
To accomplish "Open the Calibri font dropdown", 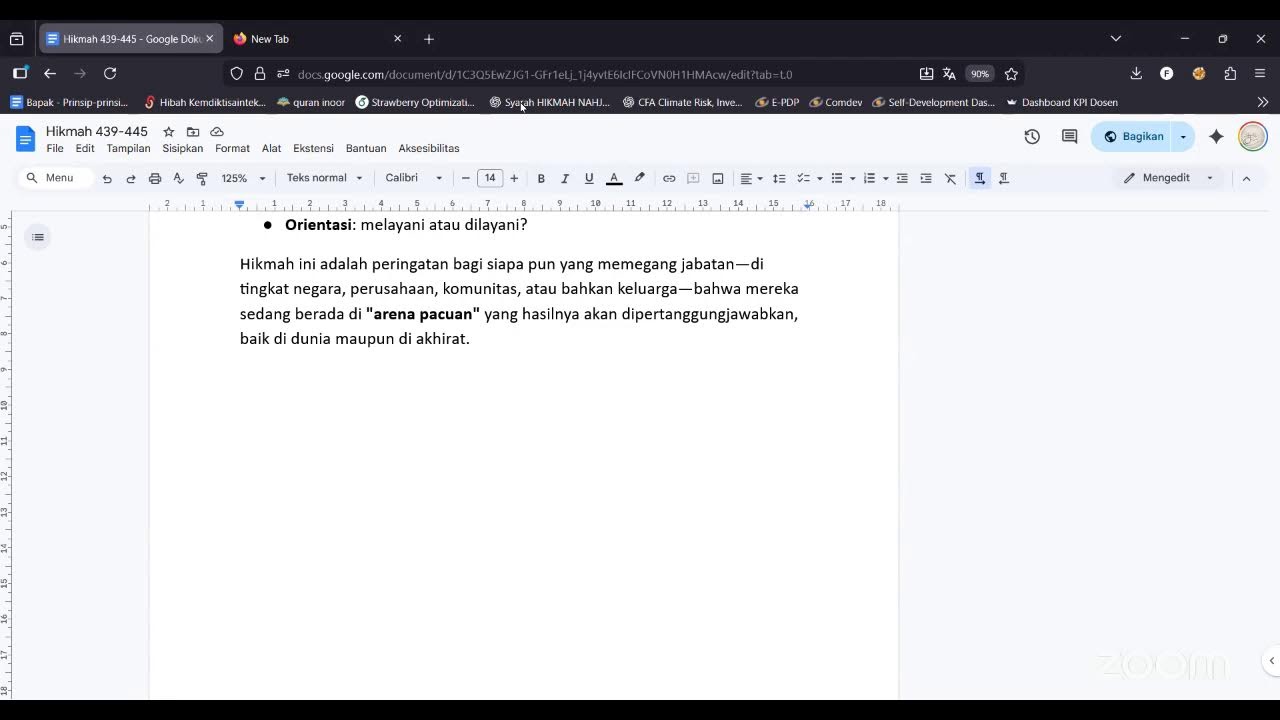I will (414, 178).
